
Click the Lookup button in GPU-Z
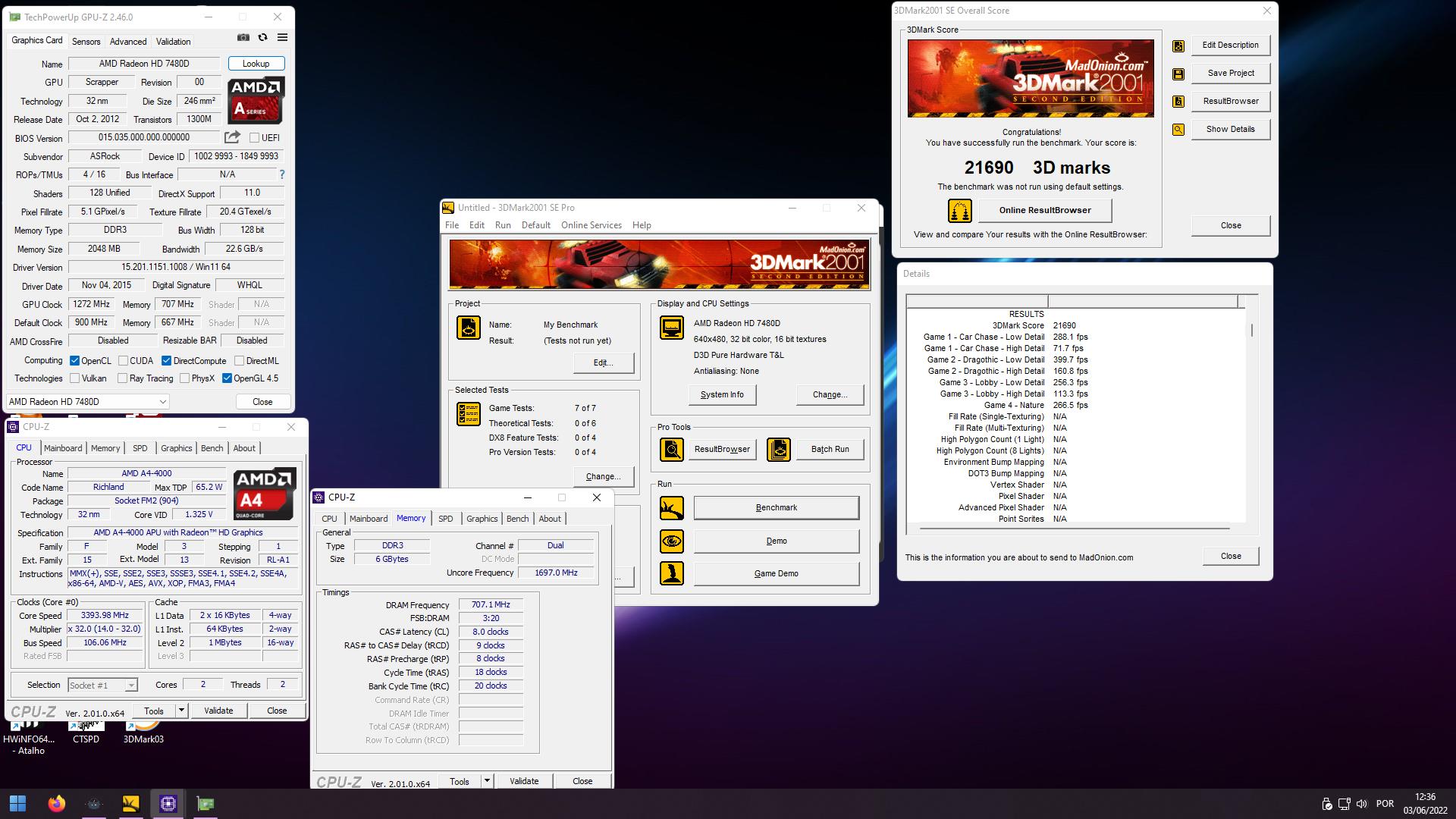256,64
